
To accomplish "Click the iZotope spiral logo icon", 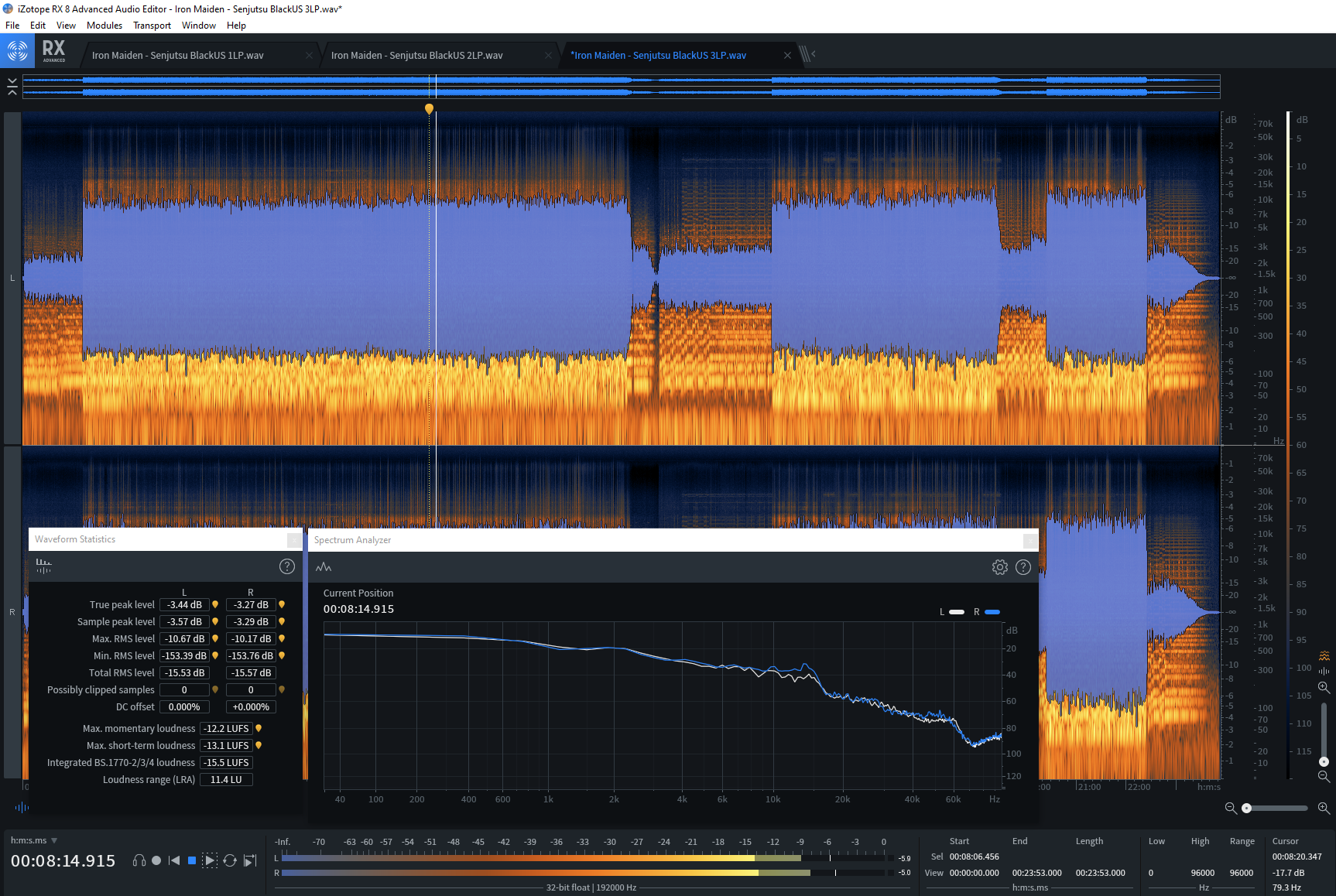I will pos(17,52).
